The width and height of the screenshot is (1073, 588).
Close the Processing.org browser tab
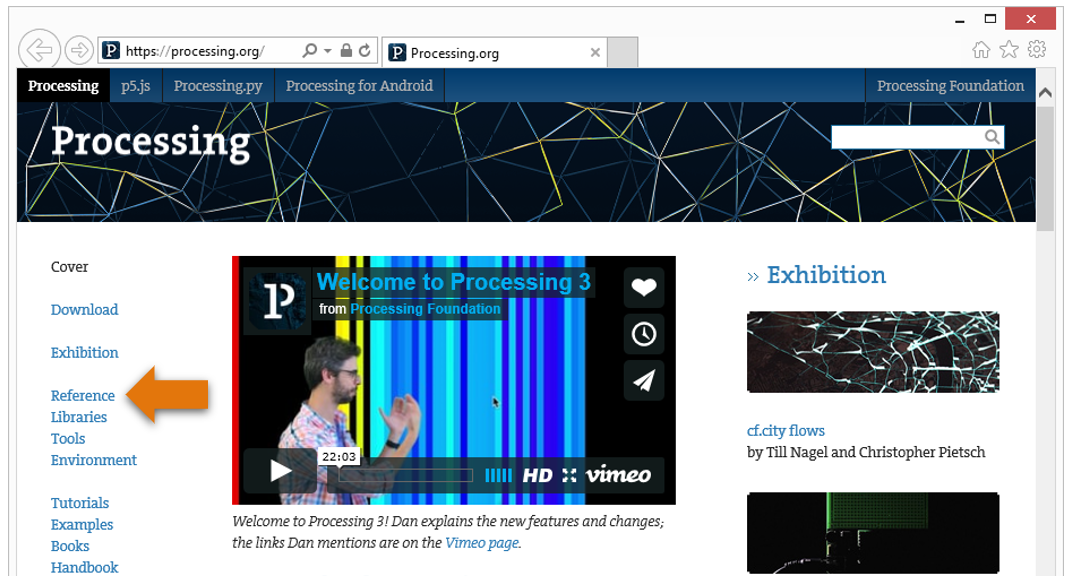pyautogui.click(x=595, y=52)
